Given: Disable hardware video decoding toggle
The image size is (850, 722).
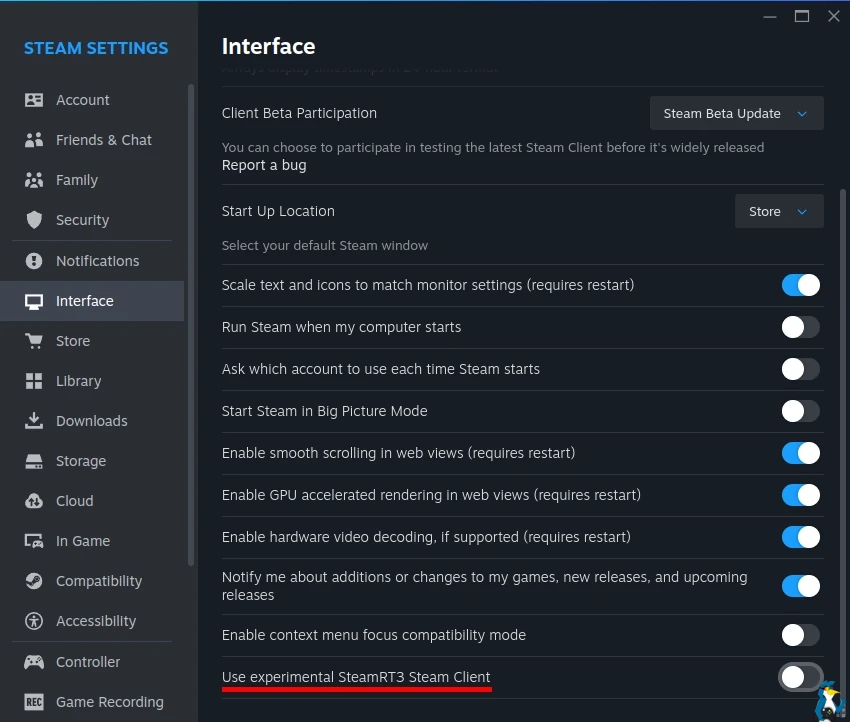Looking at the screenshot, I should coord(800,537).
